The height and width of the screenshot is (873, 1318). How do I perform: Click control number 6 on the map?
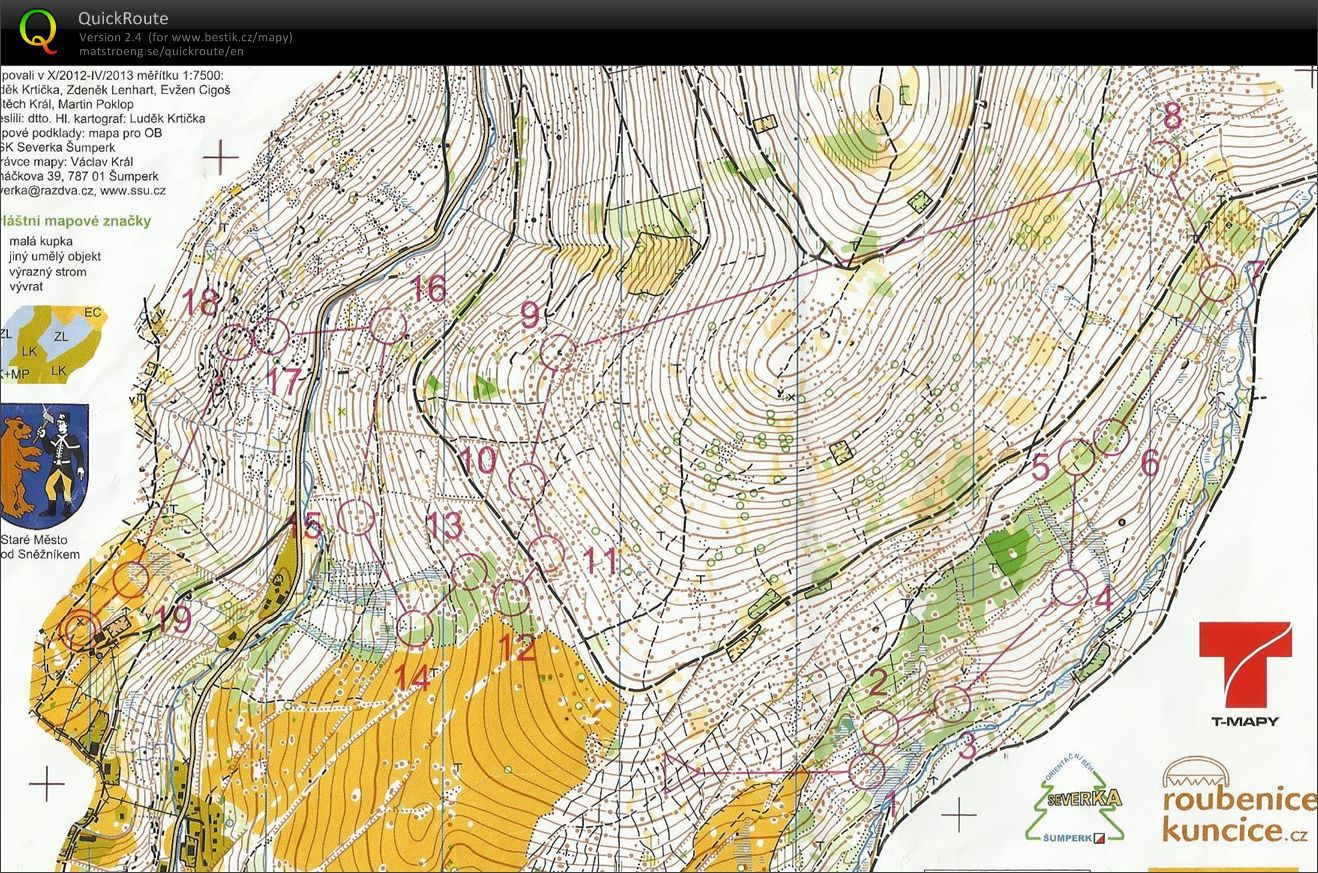point(1150,463)
